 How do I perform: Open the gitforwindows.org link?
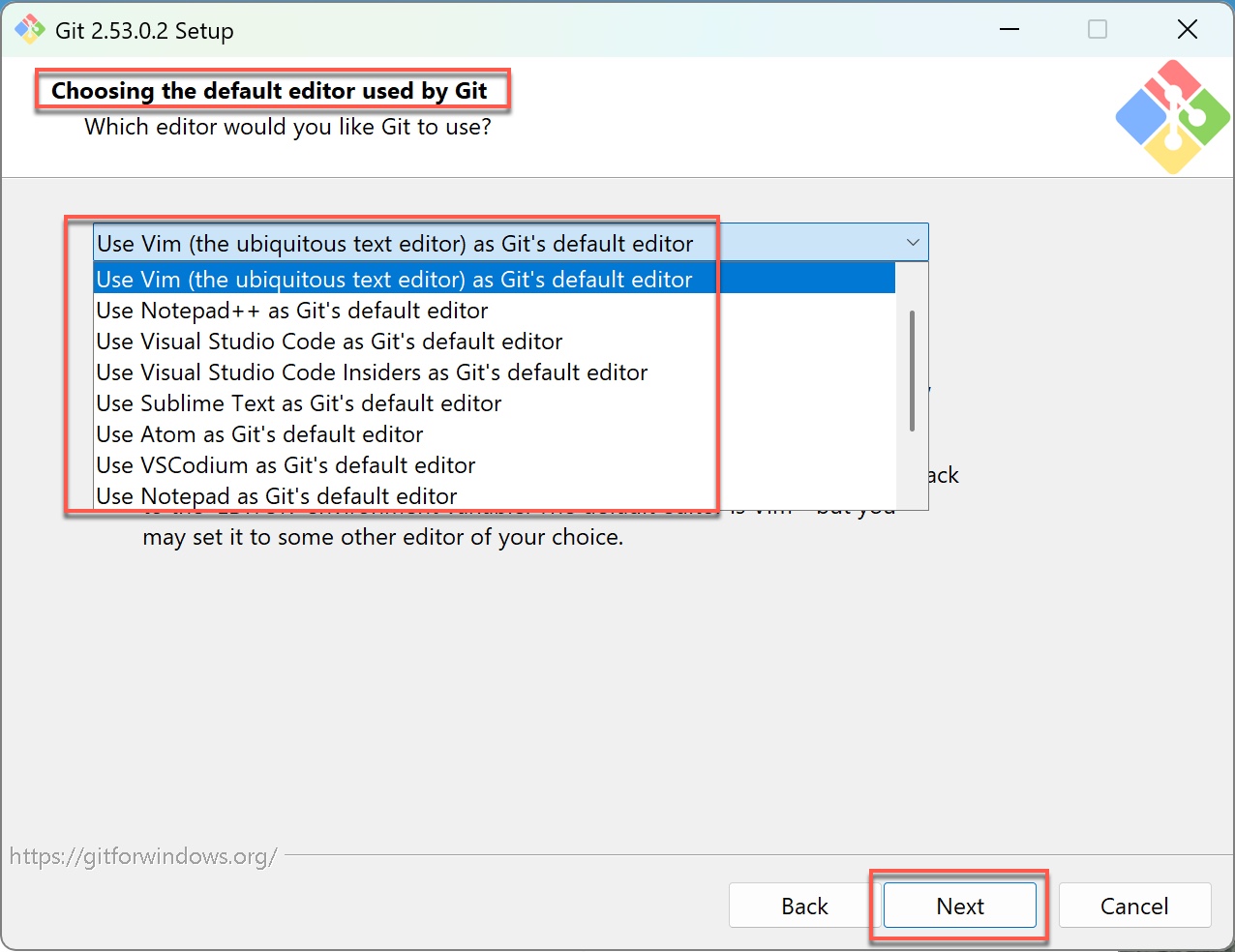[143, 856]
